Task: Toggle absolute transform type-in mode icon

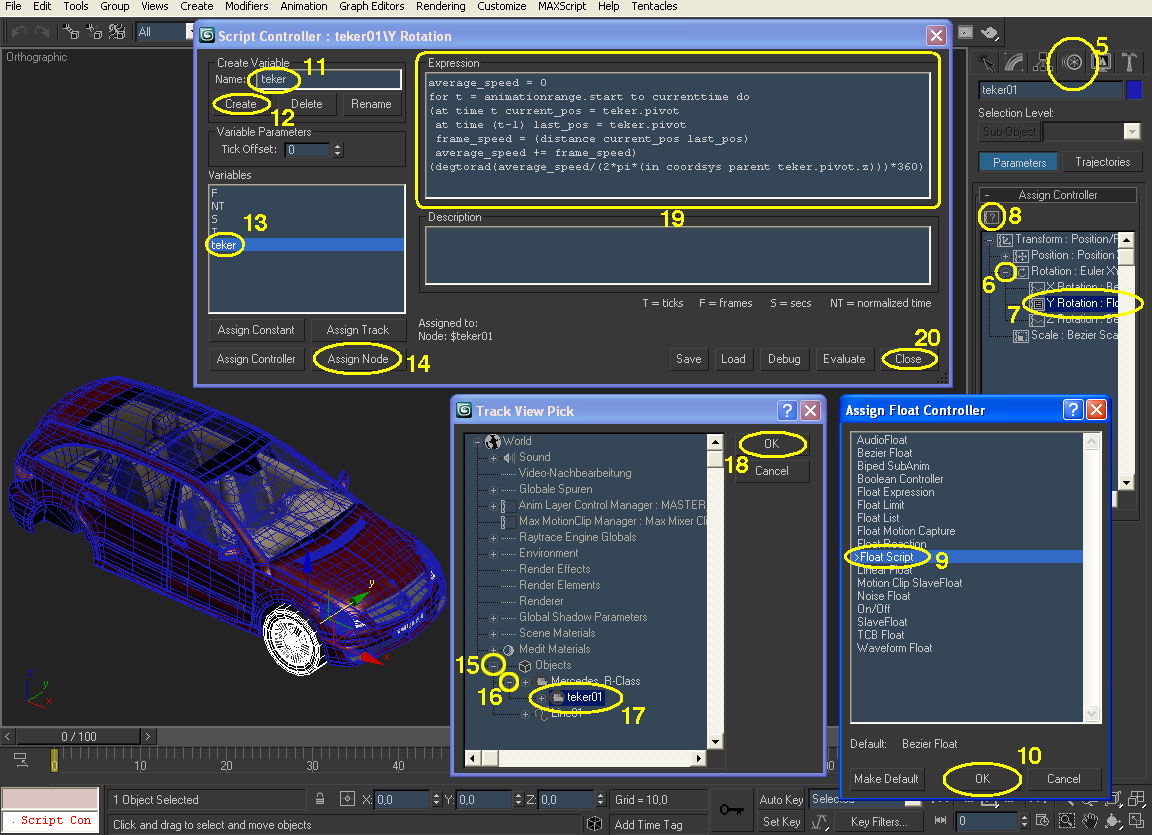Action: click(347, 799)
